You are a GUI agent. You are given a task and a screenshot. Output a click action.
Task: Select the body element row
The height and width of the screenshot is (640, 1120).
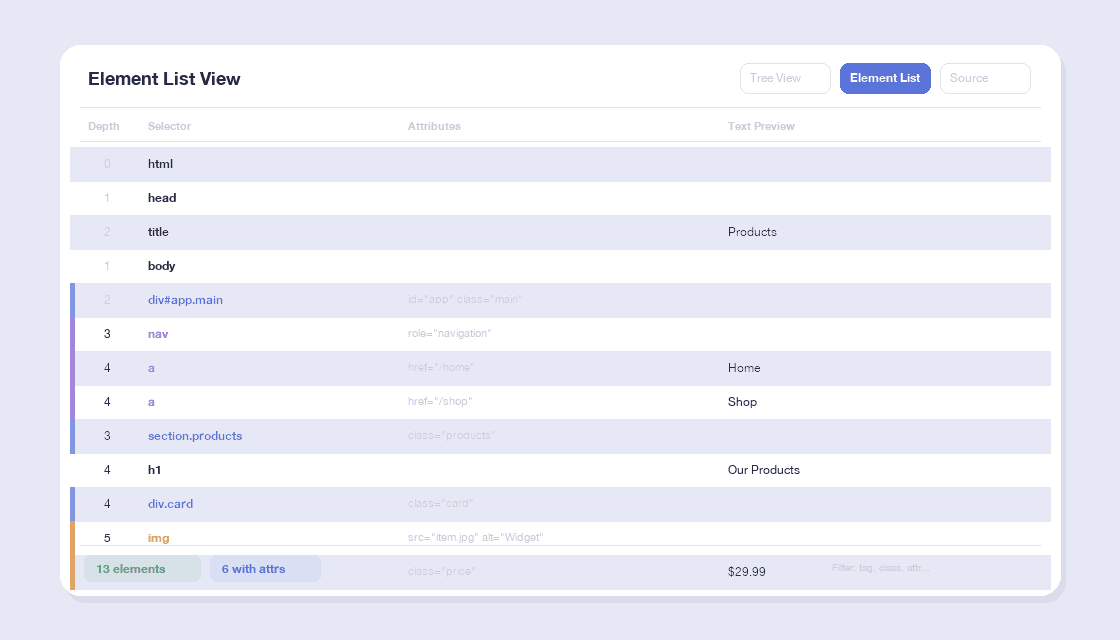tap(560, 266)
